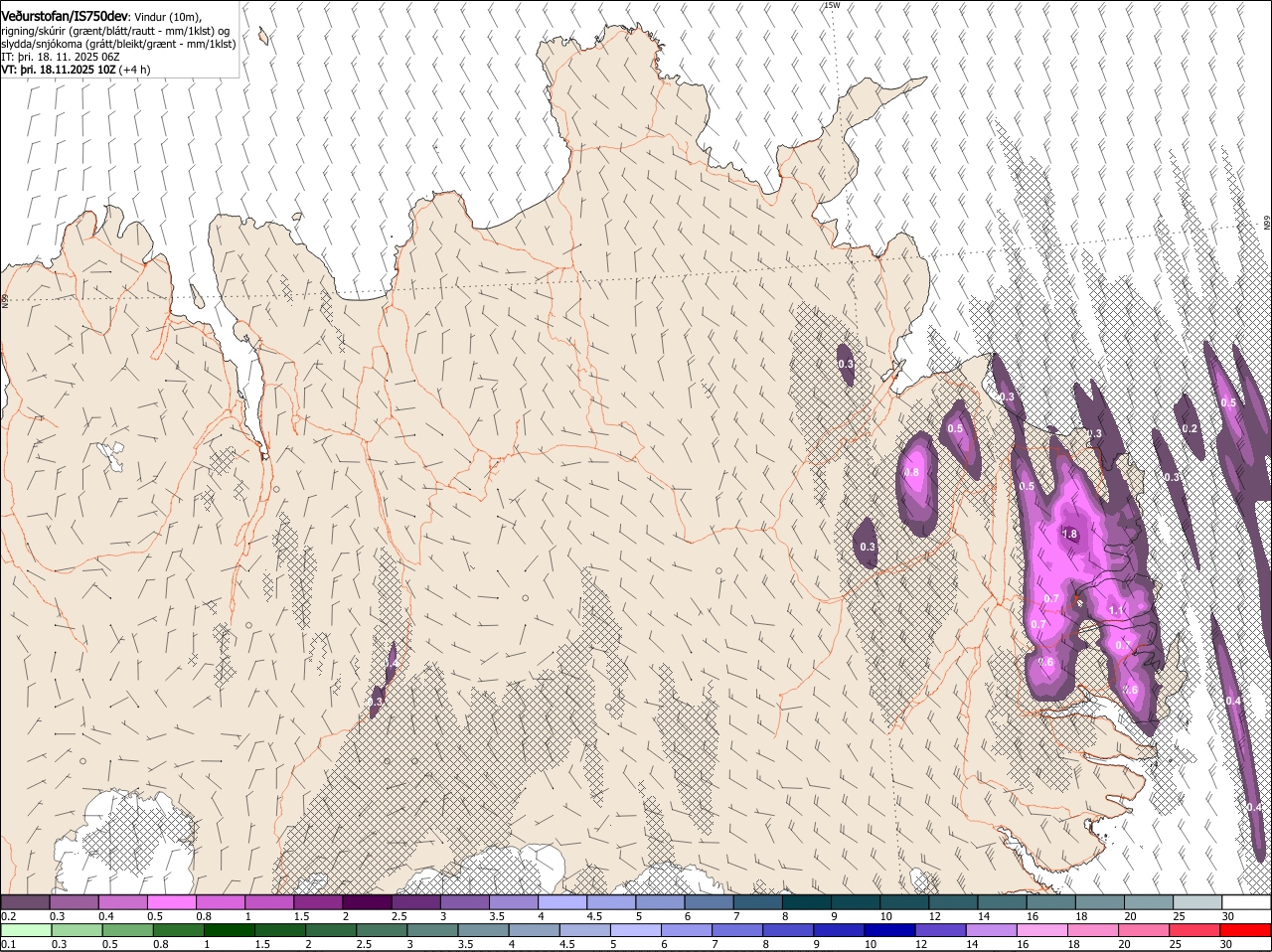Select the upper legend swatch starting at 6
1272x952 pixels.
(x=710, y=902)
